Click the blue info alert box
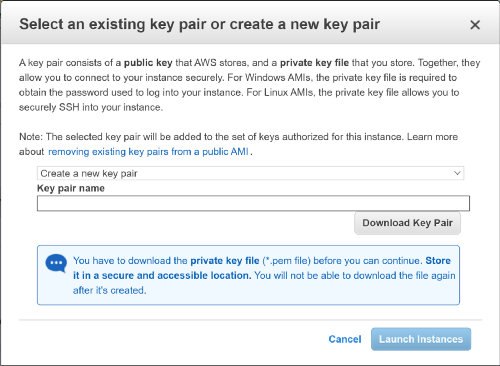The height and width of the screenshot is (366, 500). tap(248, 275)
